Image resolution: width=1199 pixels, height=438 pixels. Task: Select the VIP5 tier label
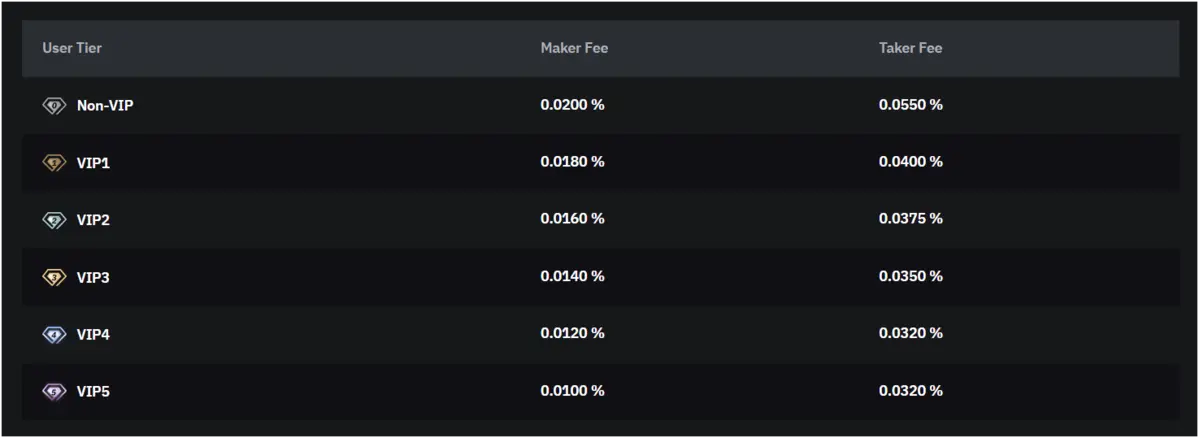pos(93,392)
